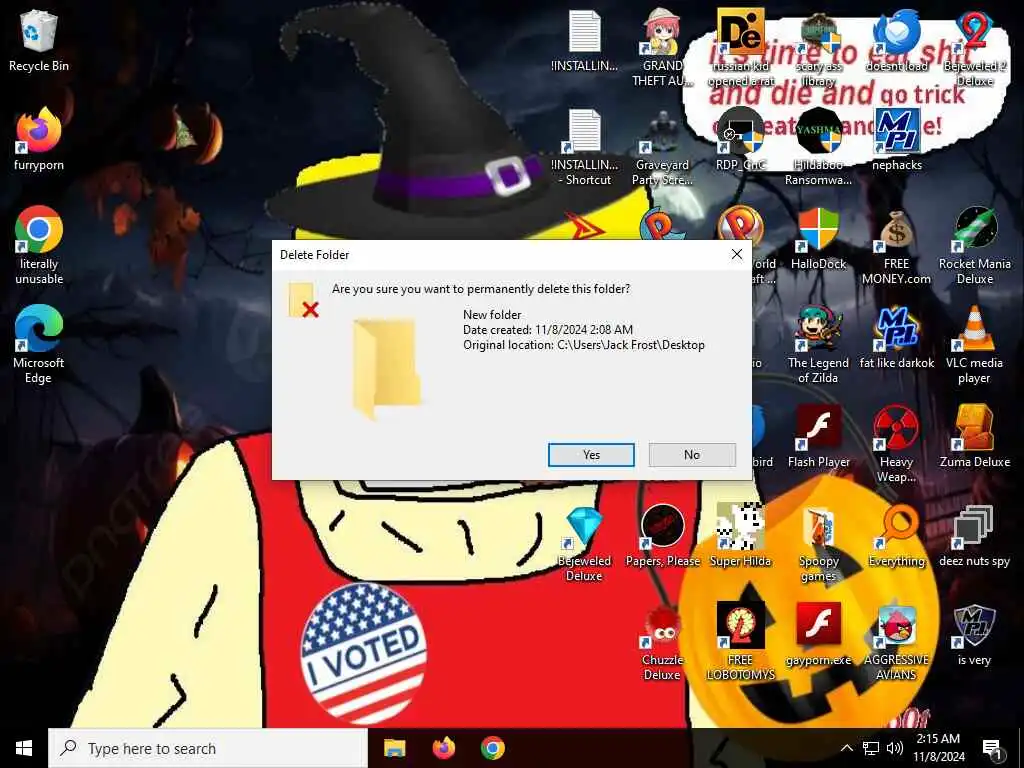Select the Rocket Mania Deluxe icon

pyautogui.click(x=974, y=246)
